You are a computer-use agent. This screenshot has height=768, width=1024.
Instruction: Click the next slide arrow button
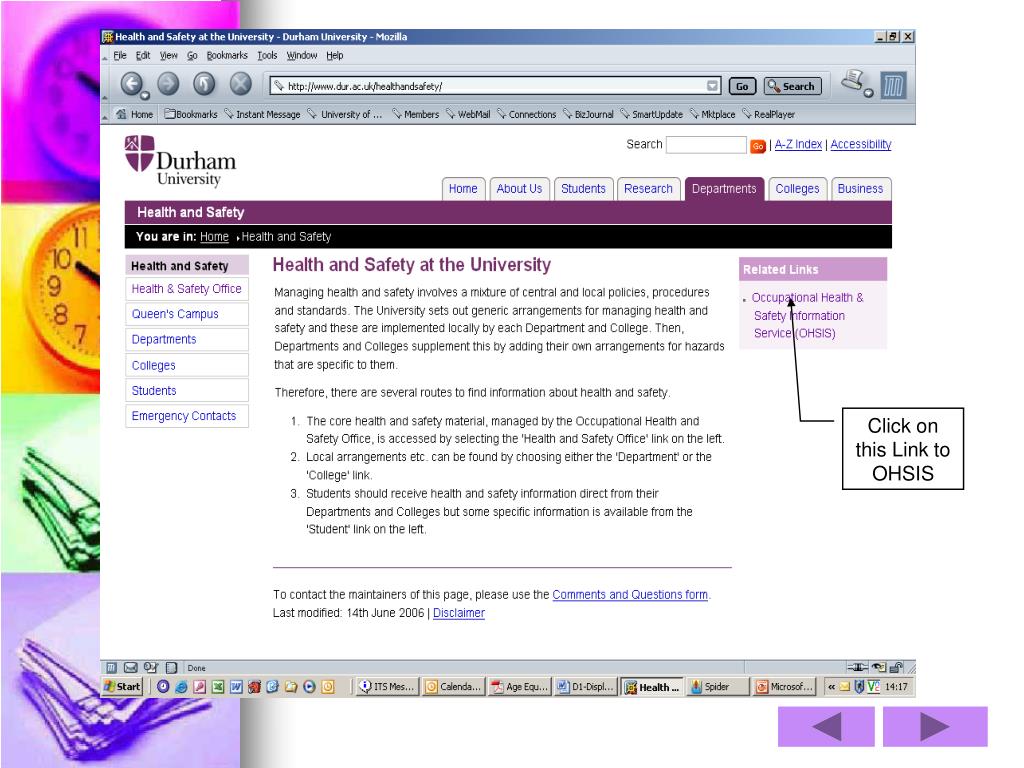coord(935,726)
